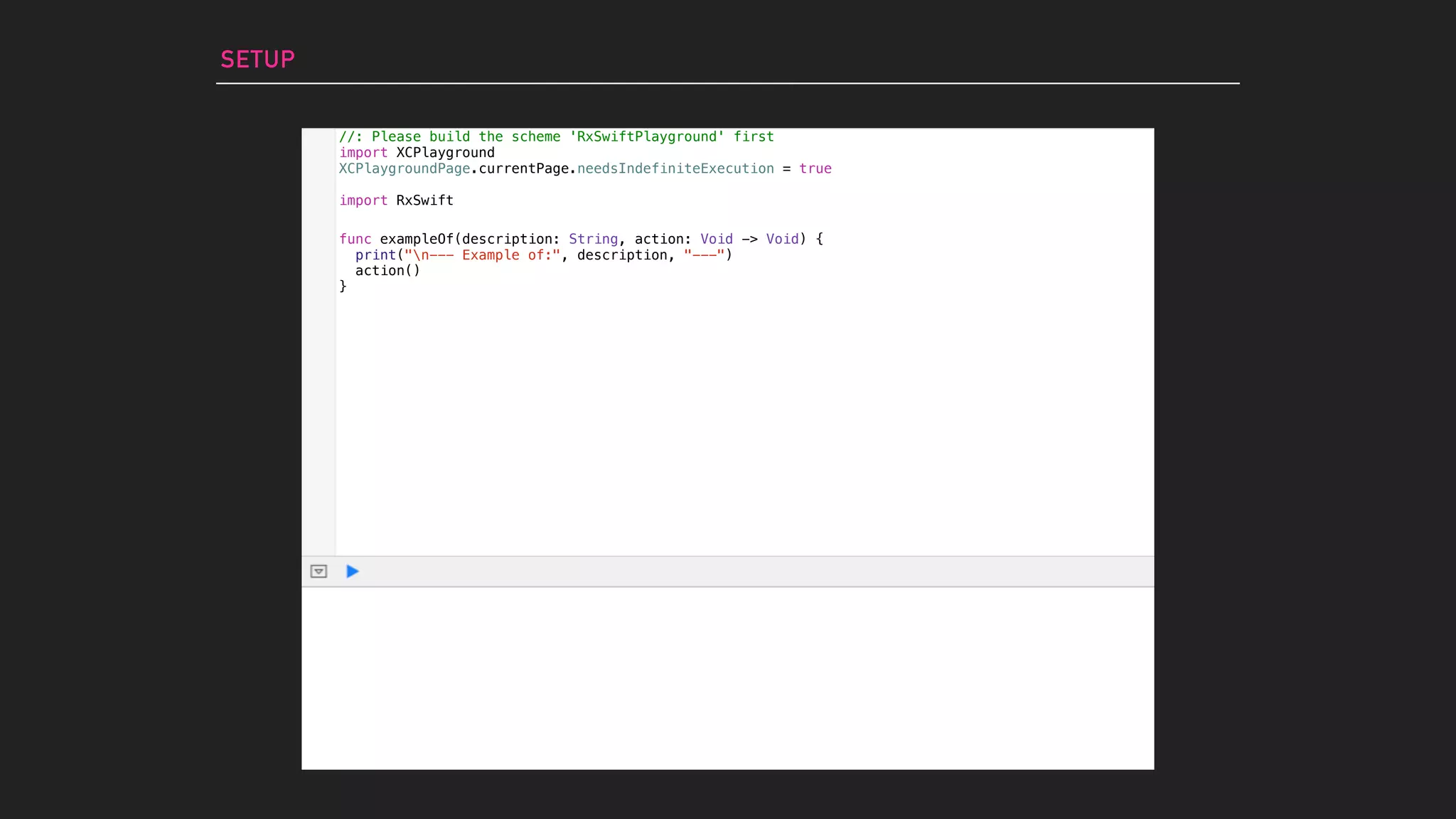Screen dimensions: 1456x819
Task: Click the String type annotation
Action: 593,239
